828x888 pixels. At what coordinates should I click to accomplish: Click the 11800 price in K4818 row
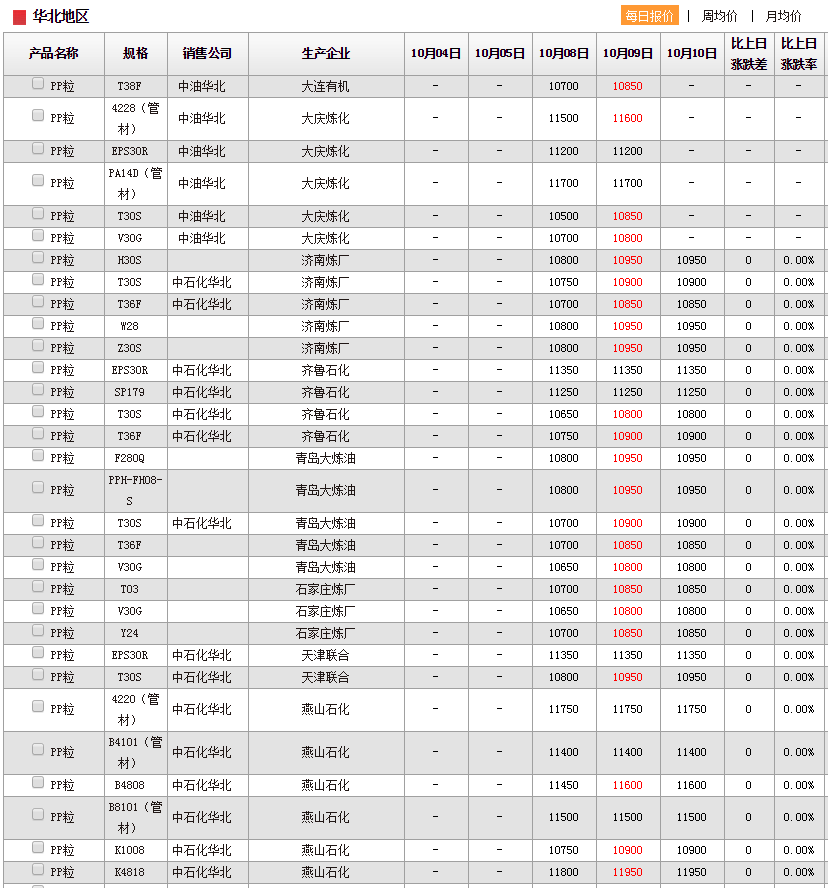[564, 872]
